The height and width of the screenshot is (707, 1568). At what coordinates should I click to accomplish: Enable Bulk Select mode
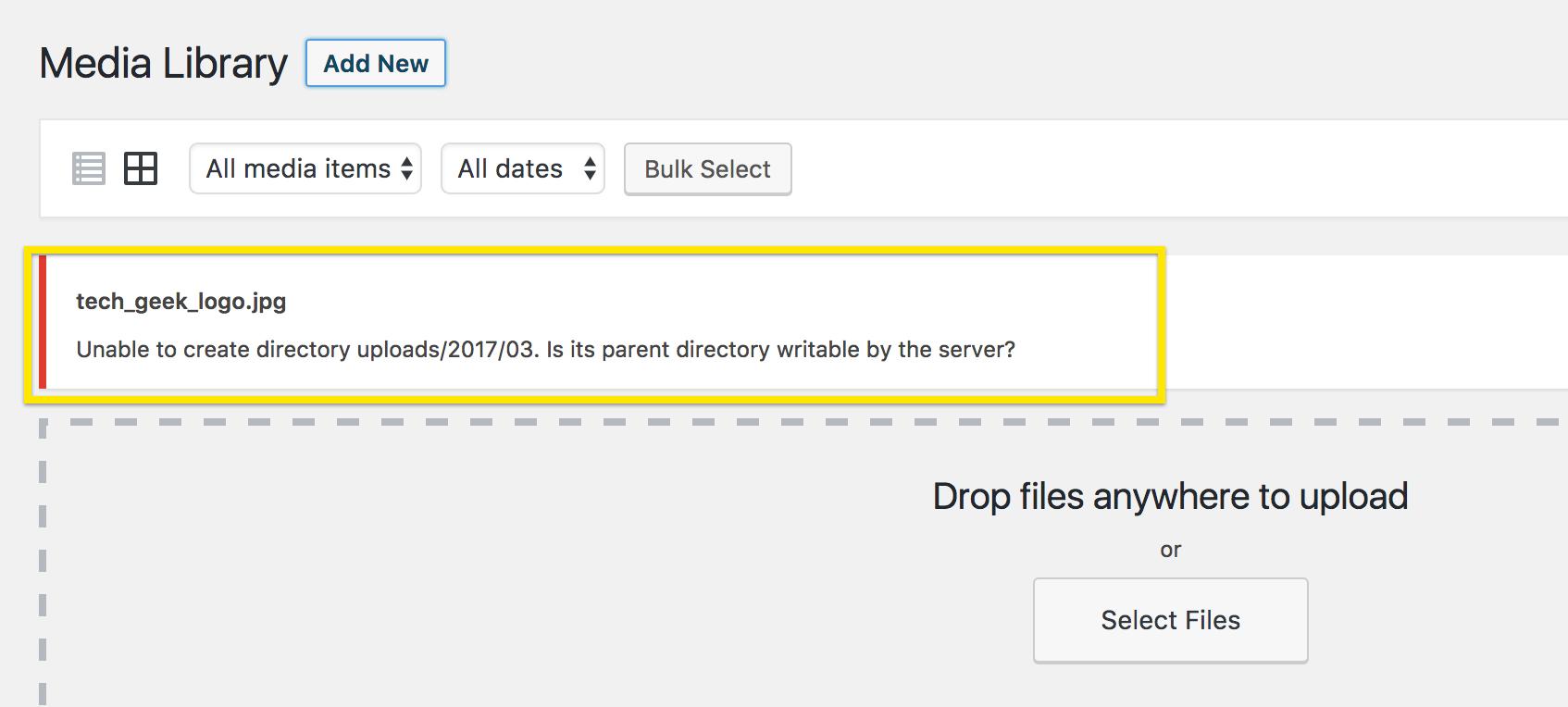coord(706,169)
